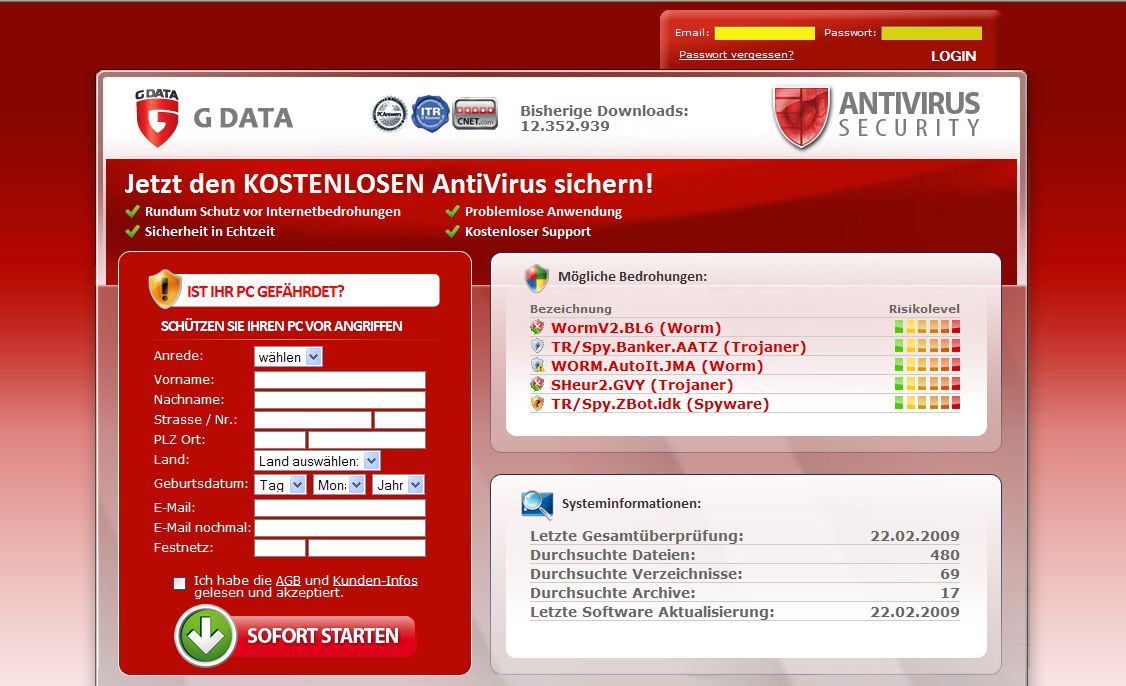Click the SHeur2.GVY (Trojaner) threat name
This screenshot has height=686, width=1126.
(642, 384)
